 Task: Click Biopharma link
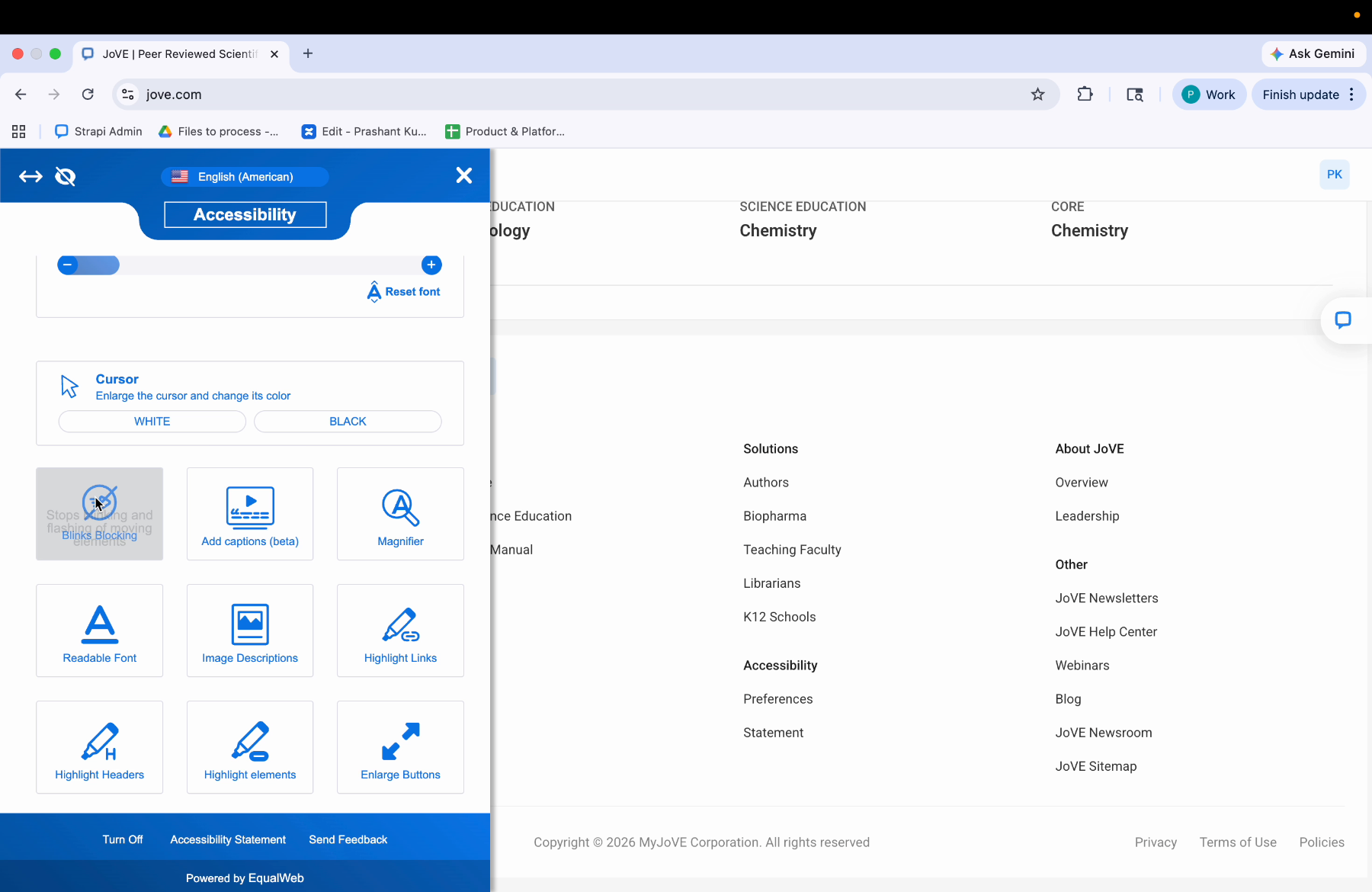pyautogui.click(x=774, y=516)
